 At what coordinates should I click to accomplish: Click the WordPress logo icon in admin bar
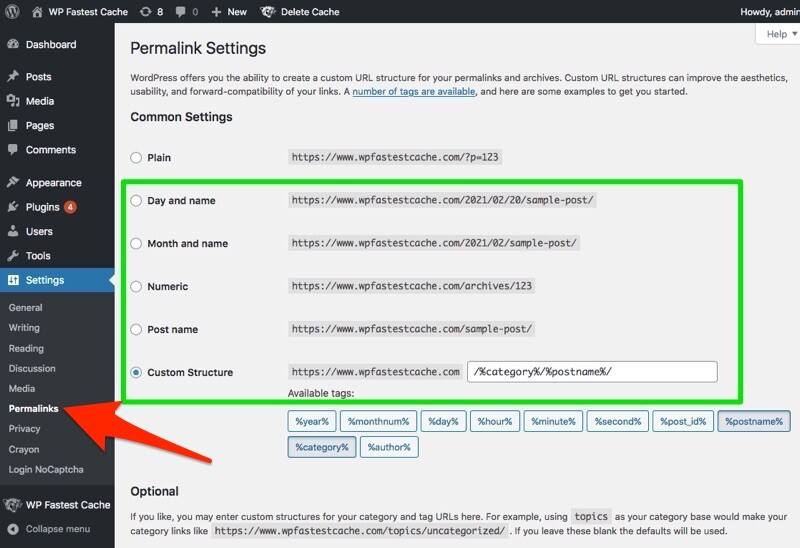click(x=13, y=12)
